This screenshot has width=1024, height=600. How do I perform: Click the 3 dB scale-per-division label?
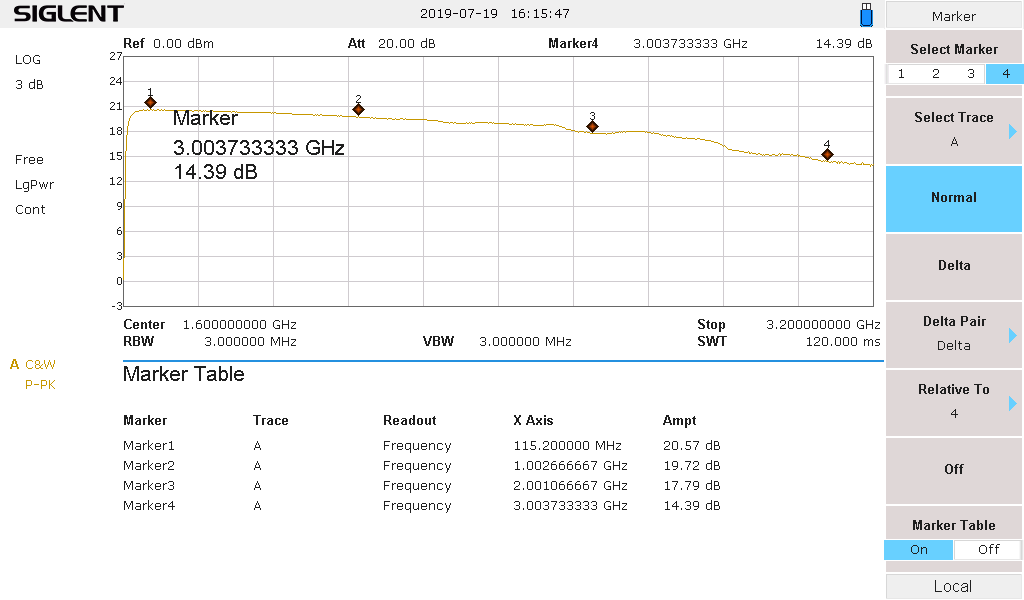pos(29,84)
